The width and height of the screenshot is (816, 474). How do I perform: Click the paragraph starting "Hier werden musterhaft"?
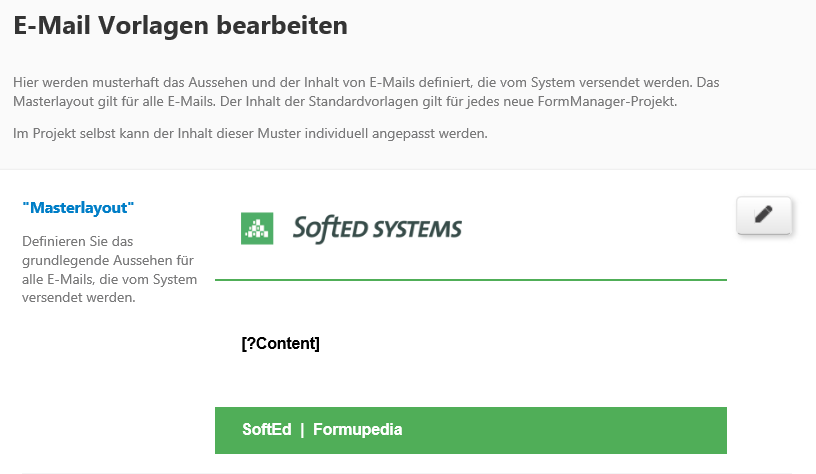click(x=366, y=92)
